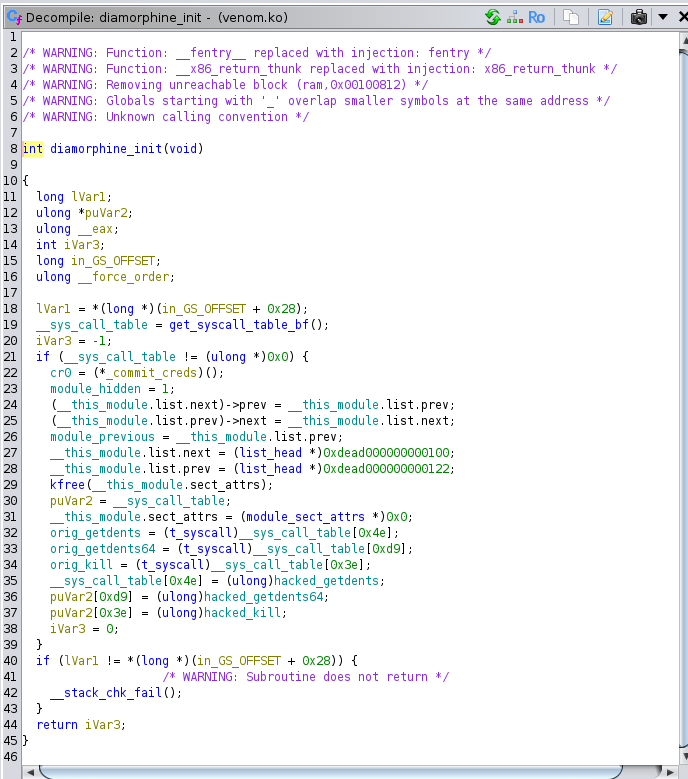688x779 pixels.
Task: Select module_previous variable on line 26
Action: 102,437
